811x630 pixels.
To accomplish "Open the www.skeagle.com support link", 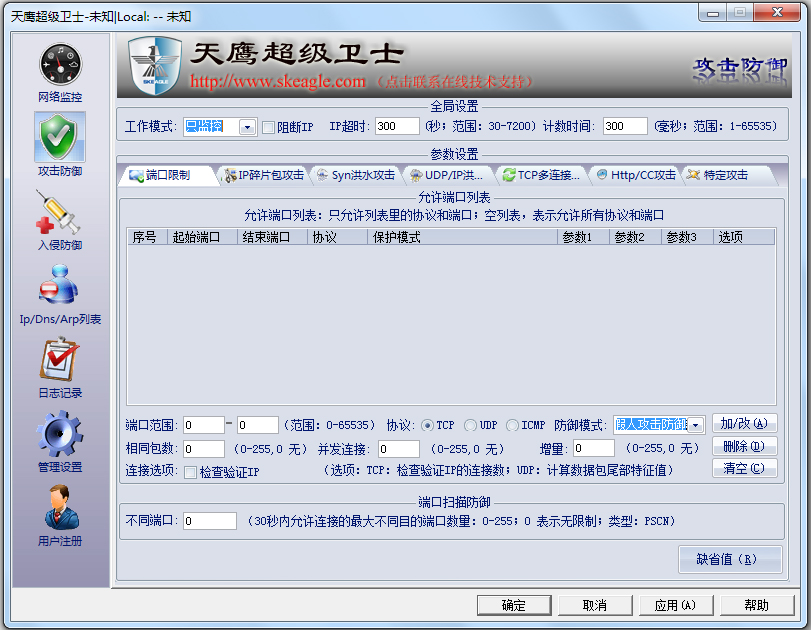I will tap(278, 81).
